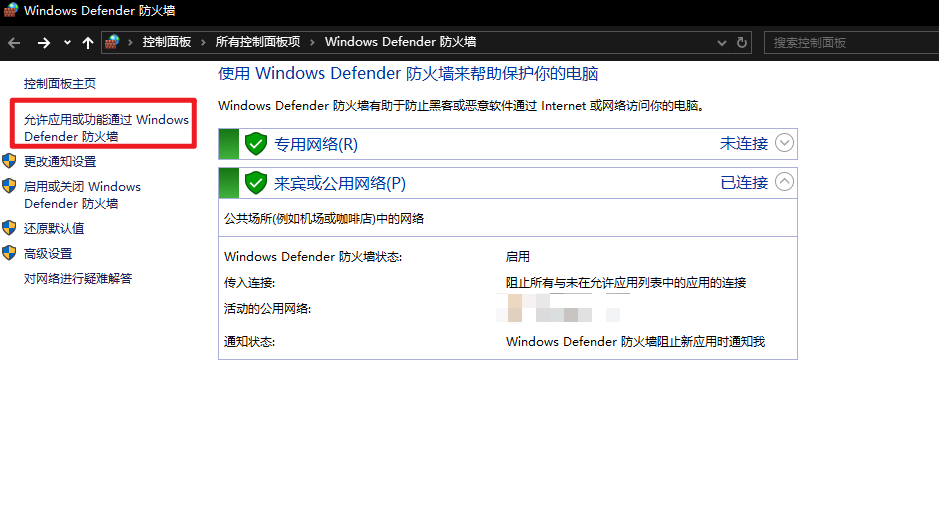
Task: Select Windows Defender 防火墙 breadcrumb
Action: tap(400, 42)
